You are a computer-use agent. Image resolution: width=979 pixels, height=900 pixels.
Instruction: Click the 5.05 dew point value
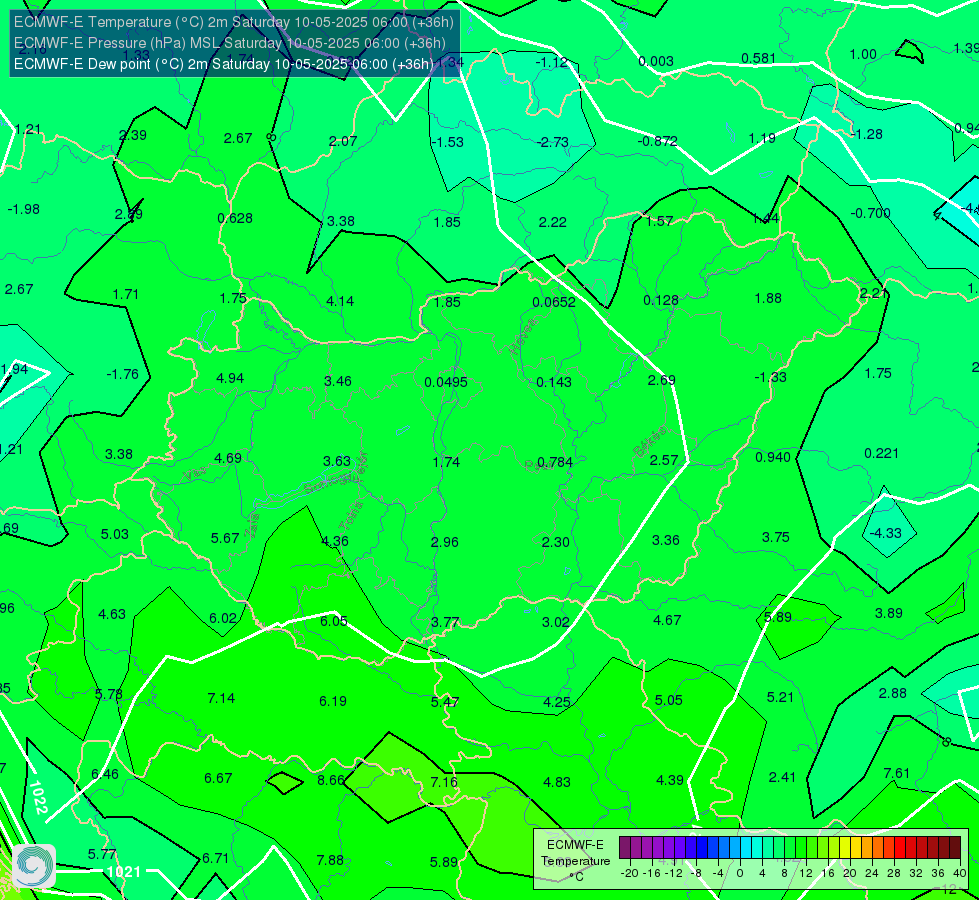pyautogui.click(x=668, y=701)
